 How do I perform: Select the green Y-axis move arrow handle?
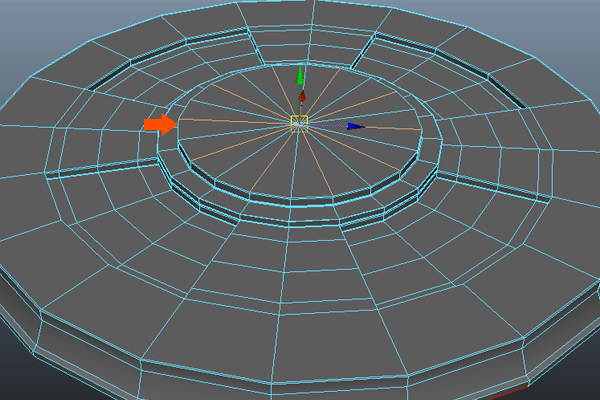[x=300, y=75]
